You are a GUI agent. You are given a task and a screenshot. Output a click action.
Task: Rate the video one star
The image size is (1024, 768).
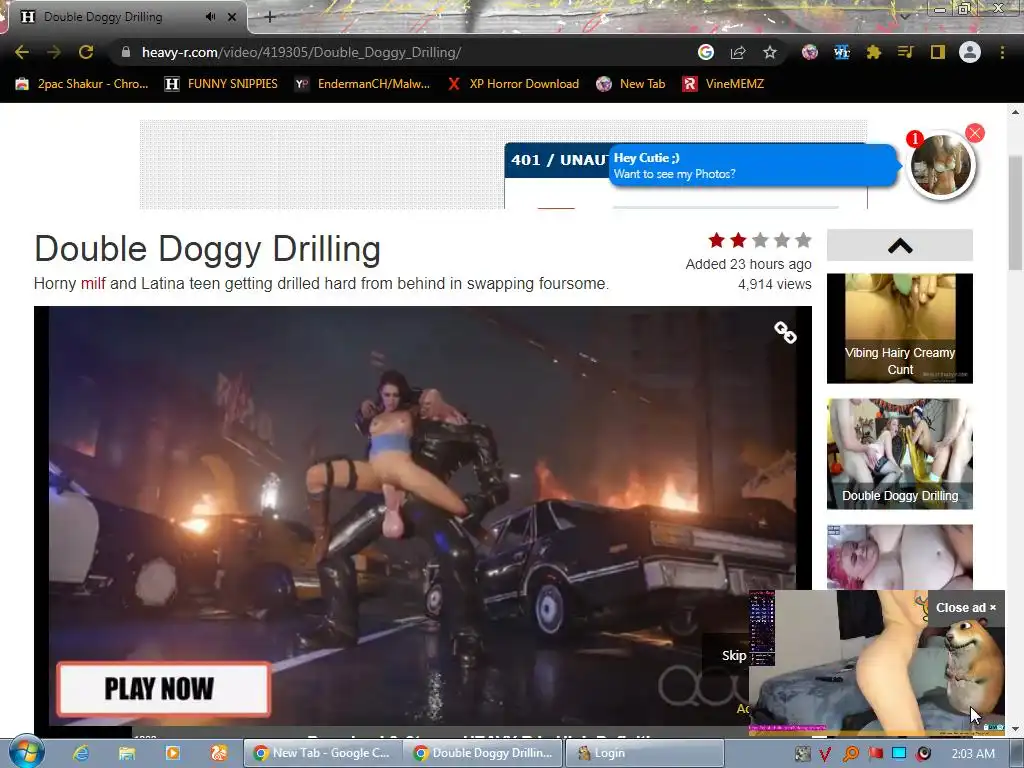(x=716, y=240)
